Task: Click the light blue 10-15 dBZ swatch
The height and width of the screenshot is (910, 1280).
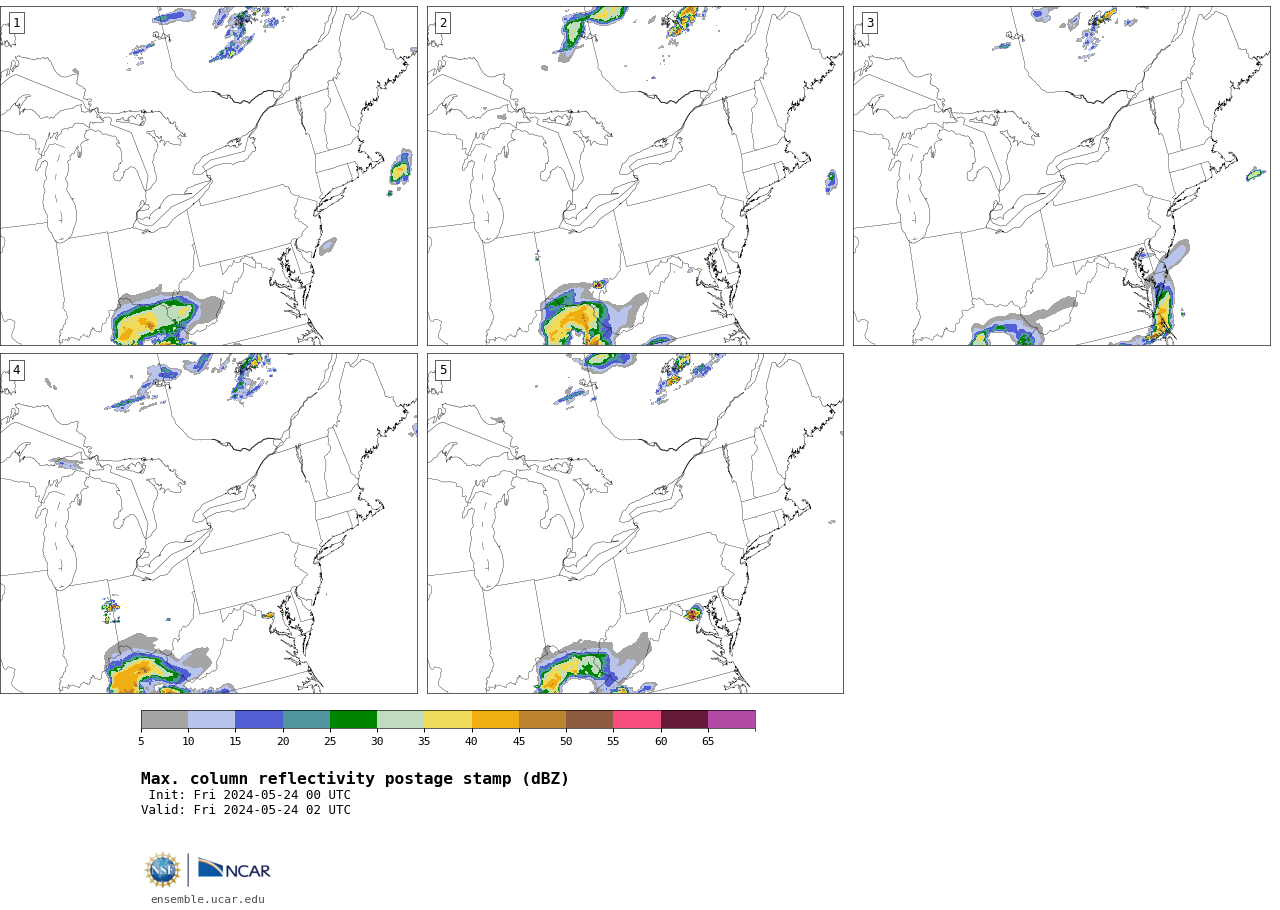Action: point(211,720)
